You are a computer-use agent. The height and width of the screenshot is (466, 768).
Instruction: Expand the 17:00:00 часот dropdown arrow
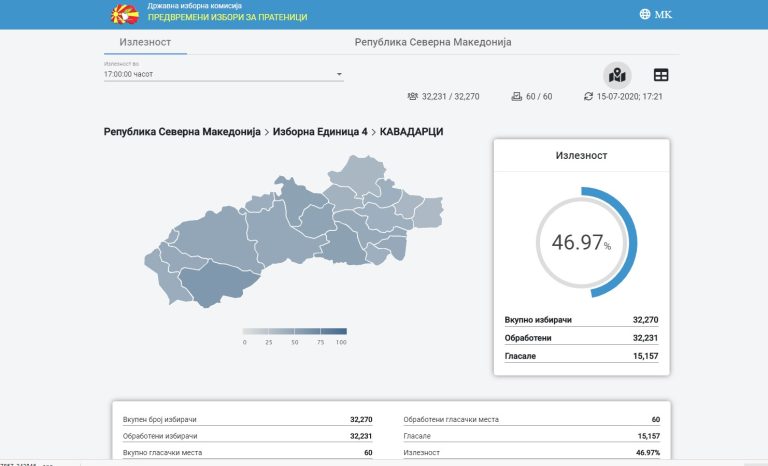click(x=339, y=74)
